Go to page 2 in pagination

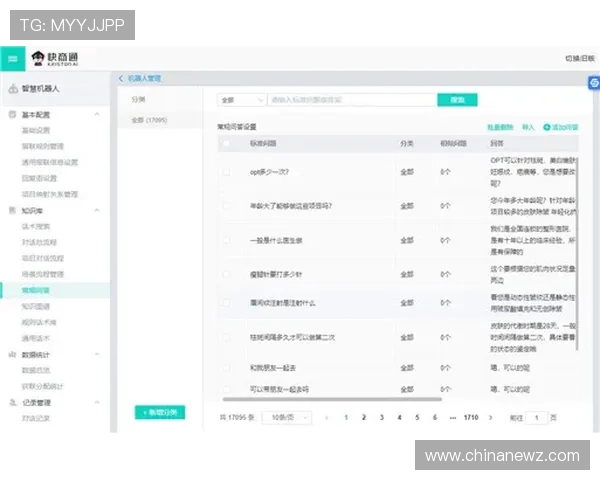364,418
